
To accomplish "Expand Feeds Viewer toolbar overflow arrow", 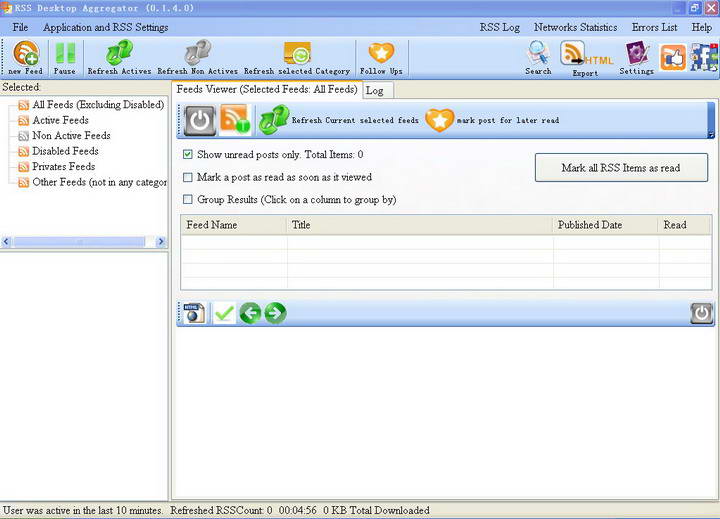I will [711, 134].
